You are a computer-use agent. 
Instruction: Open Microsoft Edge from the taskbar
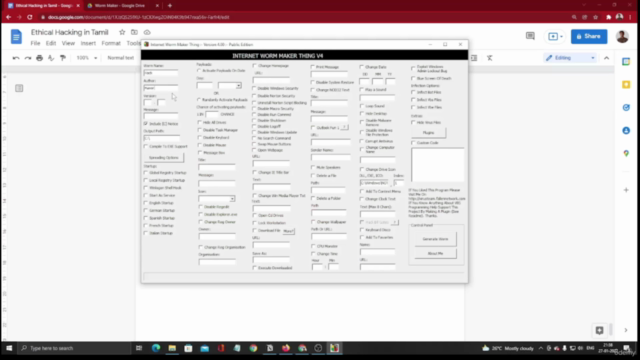point(156,348)
